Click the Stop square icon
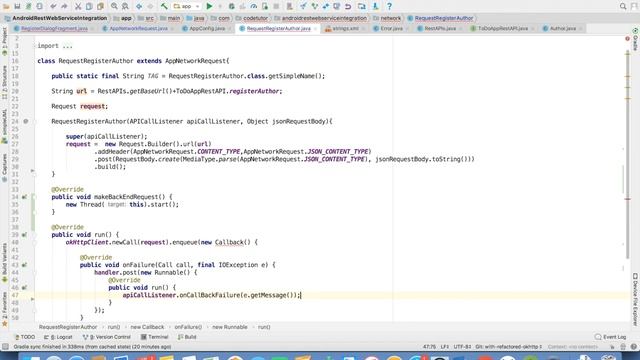This screenshot has height=360, width=640. click(x=276, y=6)
